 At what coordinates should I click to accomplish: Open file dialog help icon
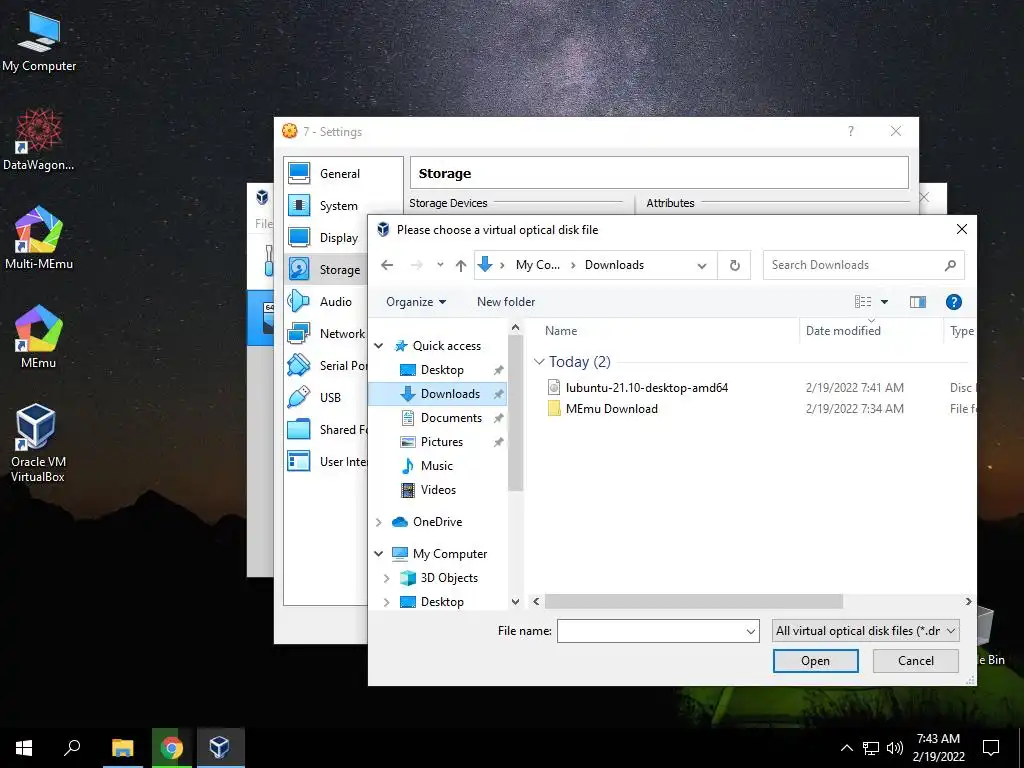[953, 302]
